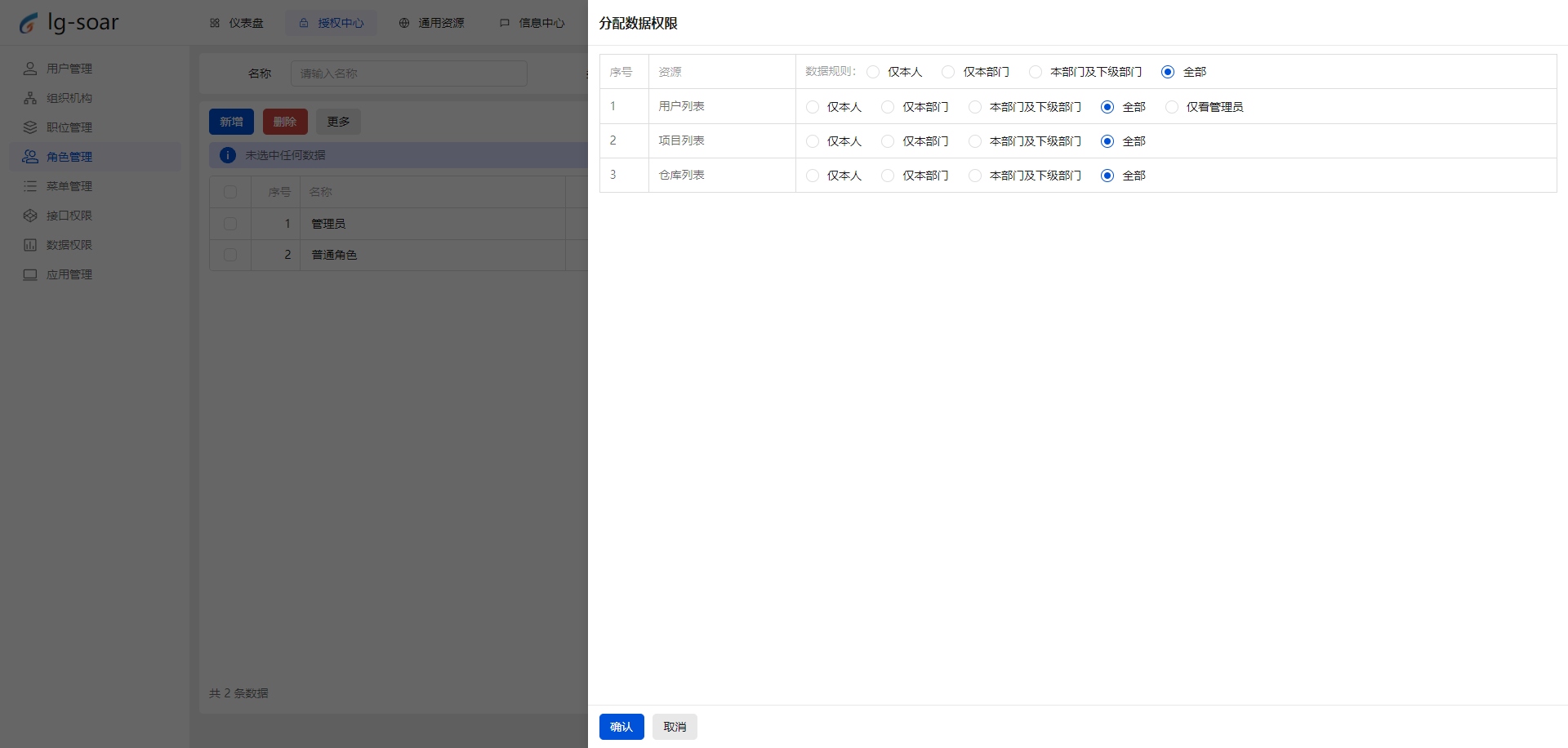The width and height of the screenshot is (1568, 748).
Task: Select 本部门及下级部门 for 项目列表
Action: [x=975, y=141]
